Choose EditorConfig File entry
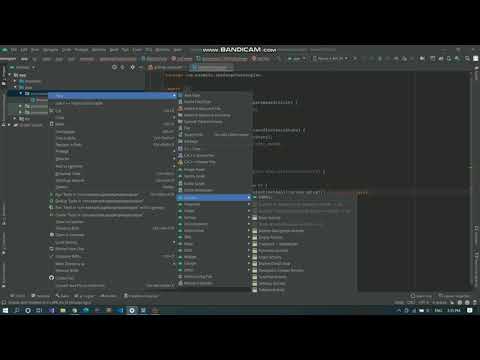480x360 pixels. point(198,277)
